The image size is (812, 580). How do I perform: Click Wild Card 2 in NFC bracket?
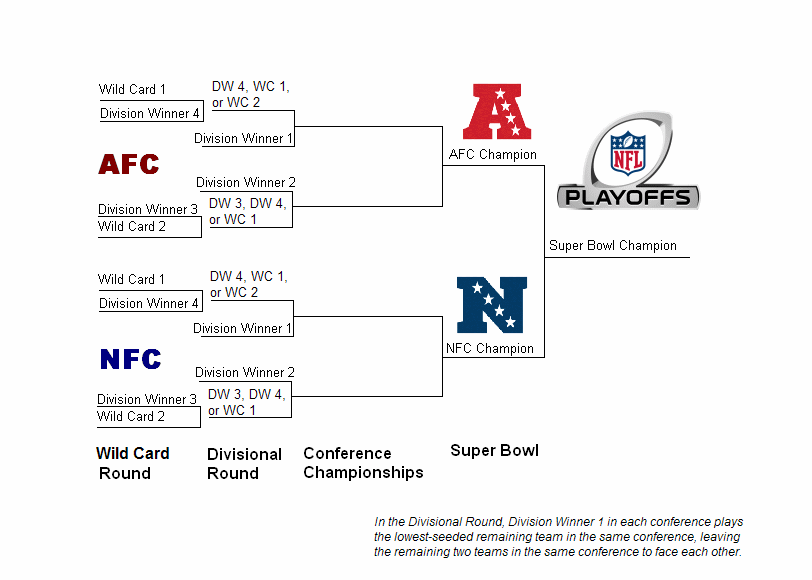(131, 416)
